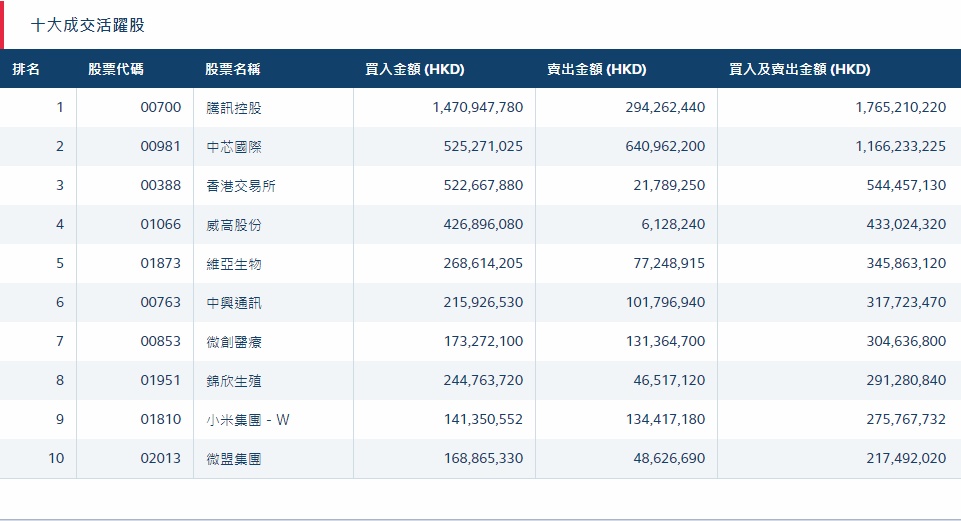
Task: Select sell amount 640,962,200
Action: (x=666, y=146)
